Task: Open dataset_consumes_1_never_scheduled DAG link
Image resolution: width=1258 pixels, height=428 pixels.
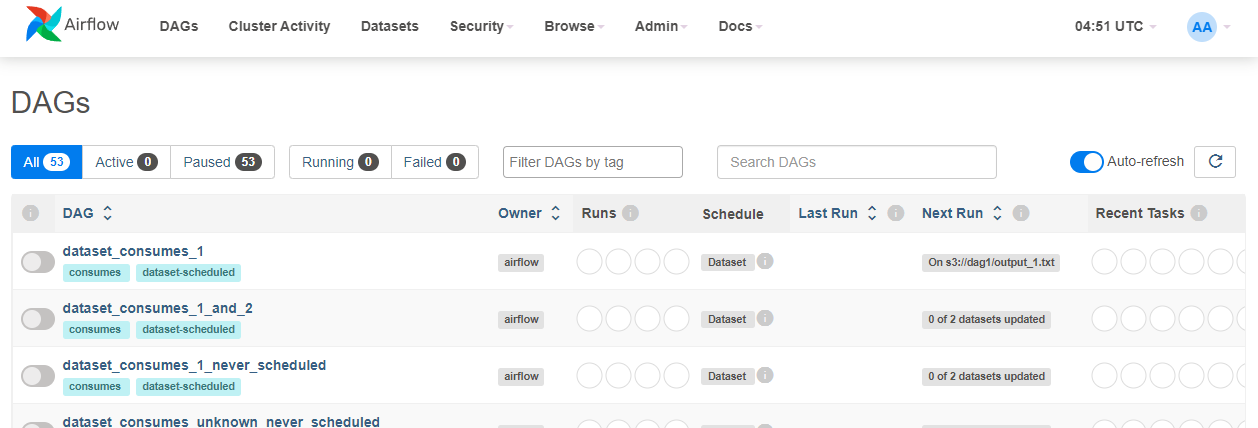Action: click(194, 365)
